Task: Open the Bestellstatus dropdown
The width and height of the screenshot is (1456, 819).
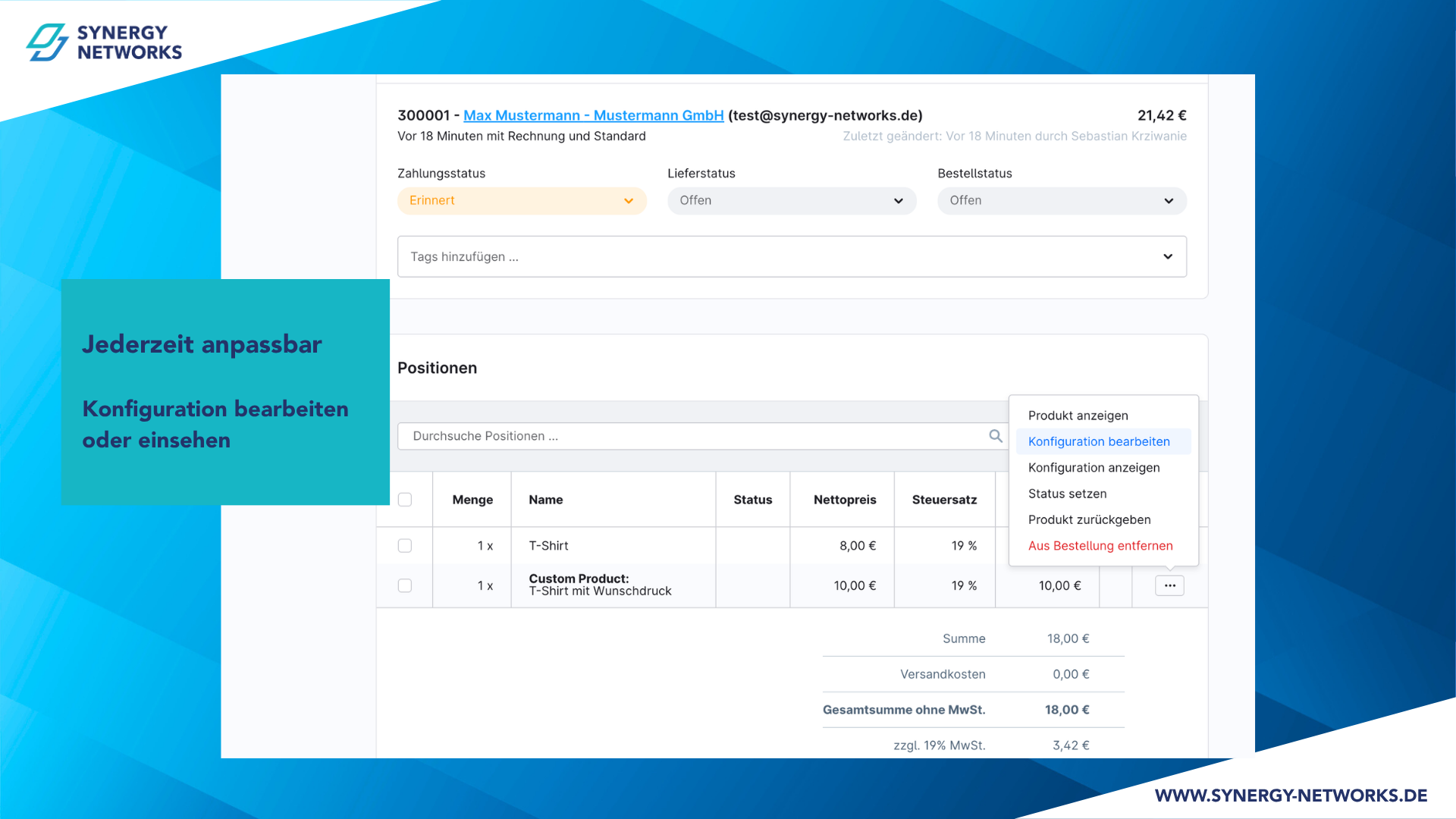Action: [1062, 201]
